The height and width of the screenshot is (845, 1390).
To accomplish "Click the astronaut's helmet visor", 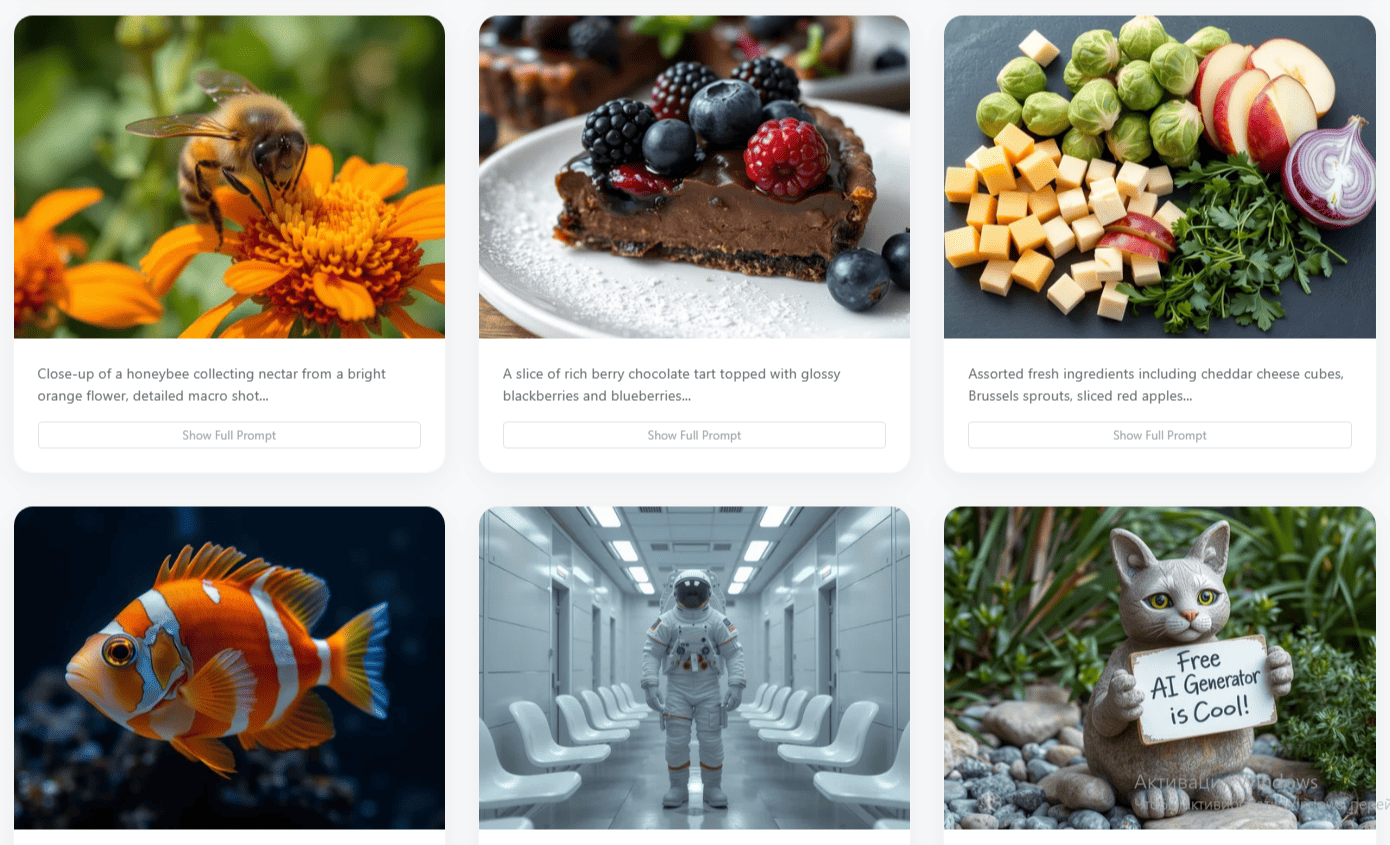I will click(692, 591).
